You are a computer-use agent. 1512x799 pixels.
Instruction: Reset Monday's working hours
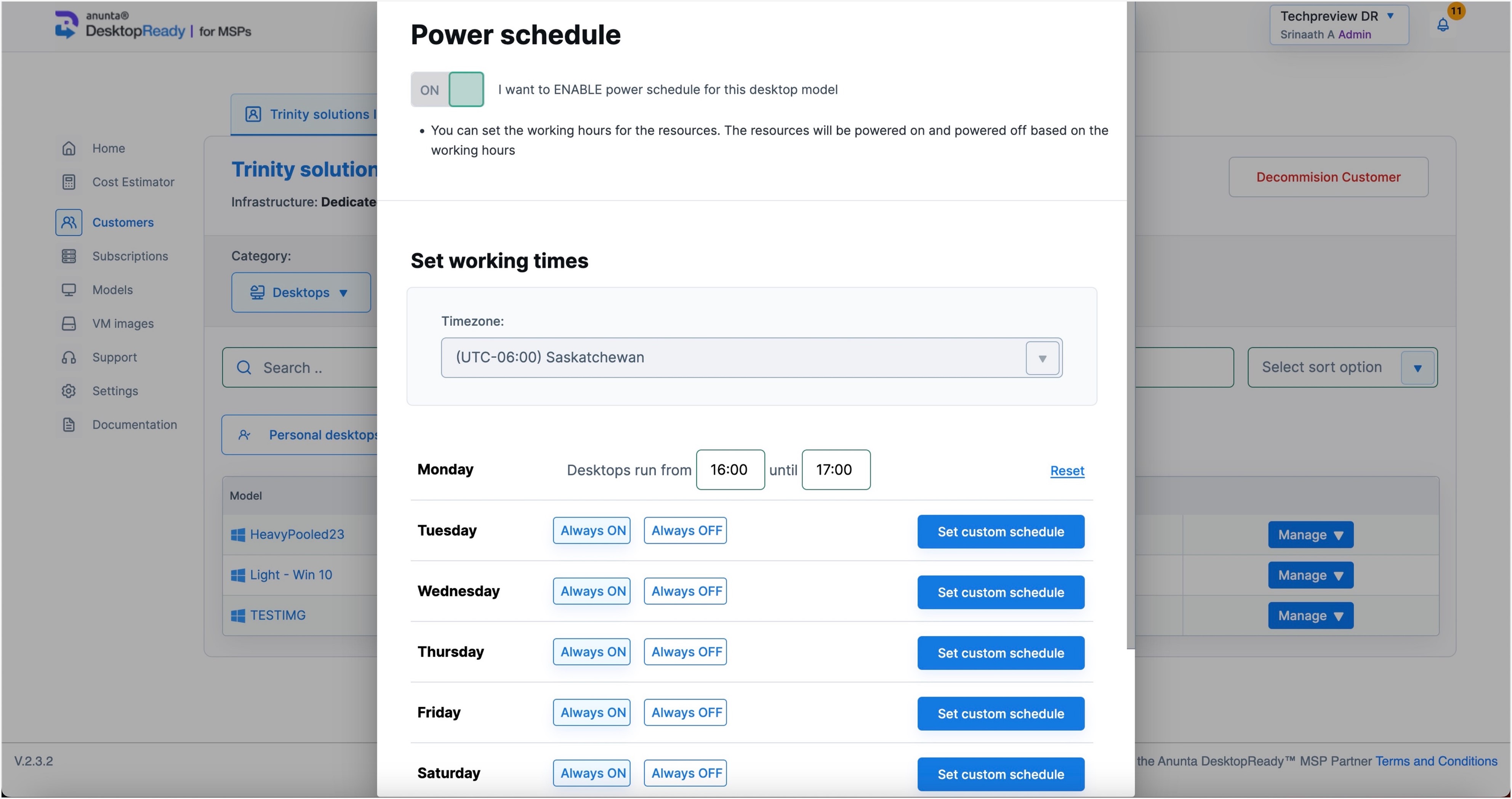(1067, 471)
